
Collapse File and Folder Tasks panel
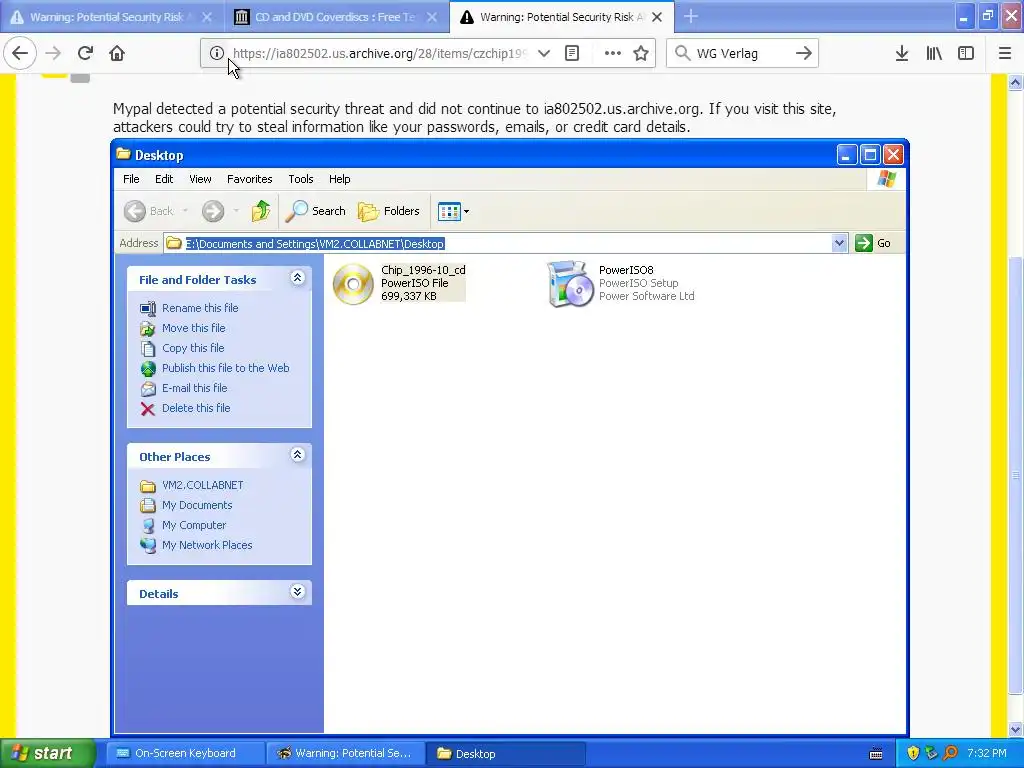pyautogui.click(x=297, y=278)
